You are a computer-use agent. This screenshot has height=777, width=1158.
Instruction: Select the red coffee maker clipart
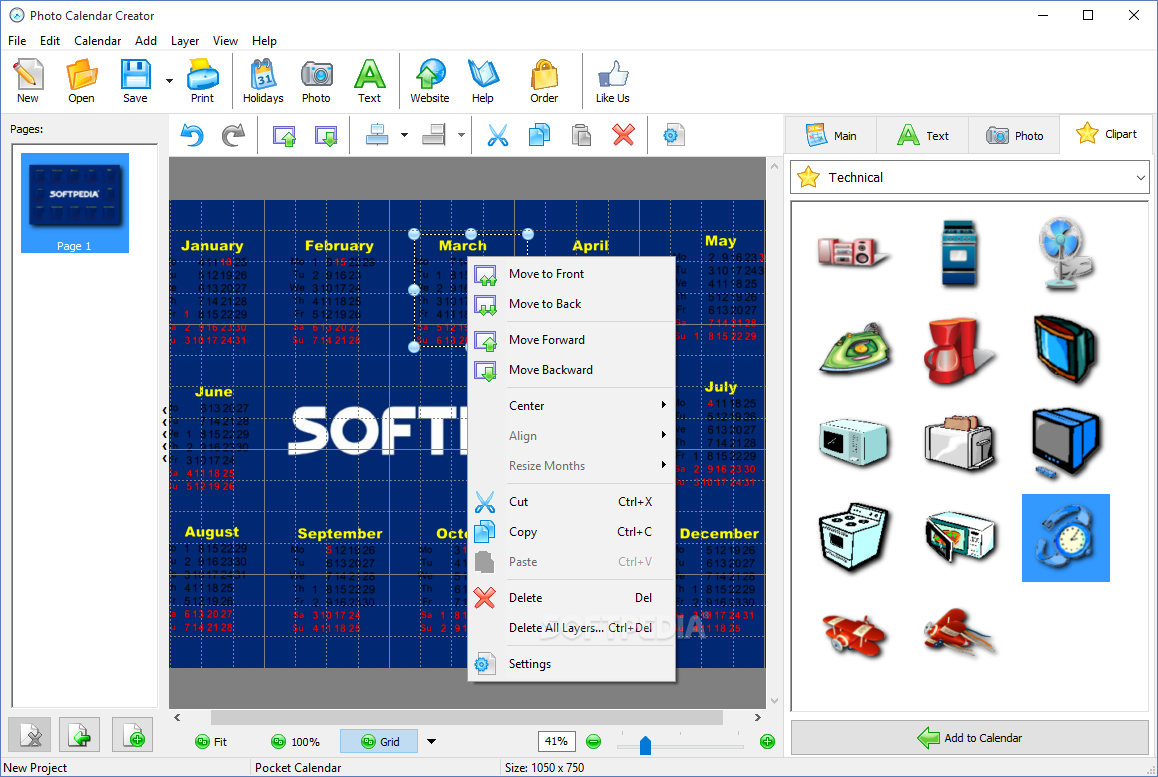(x=958, y=350)
